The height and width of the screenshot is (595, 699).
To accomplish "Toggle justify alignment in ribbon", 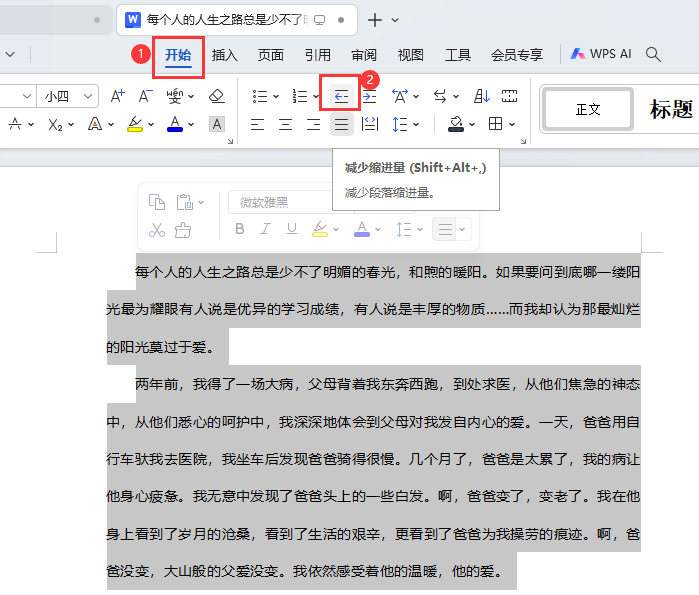I will [x=341, y=124].
